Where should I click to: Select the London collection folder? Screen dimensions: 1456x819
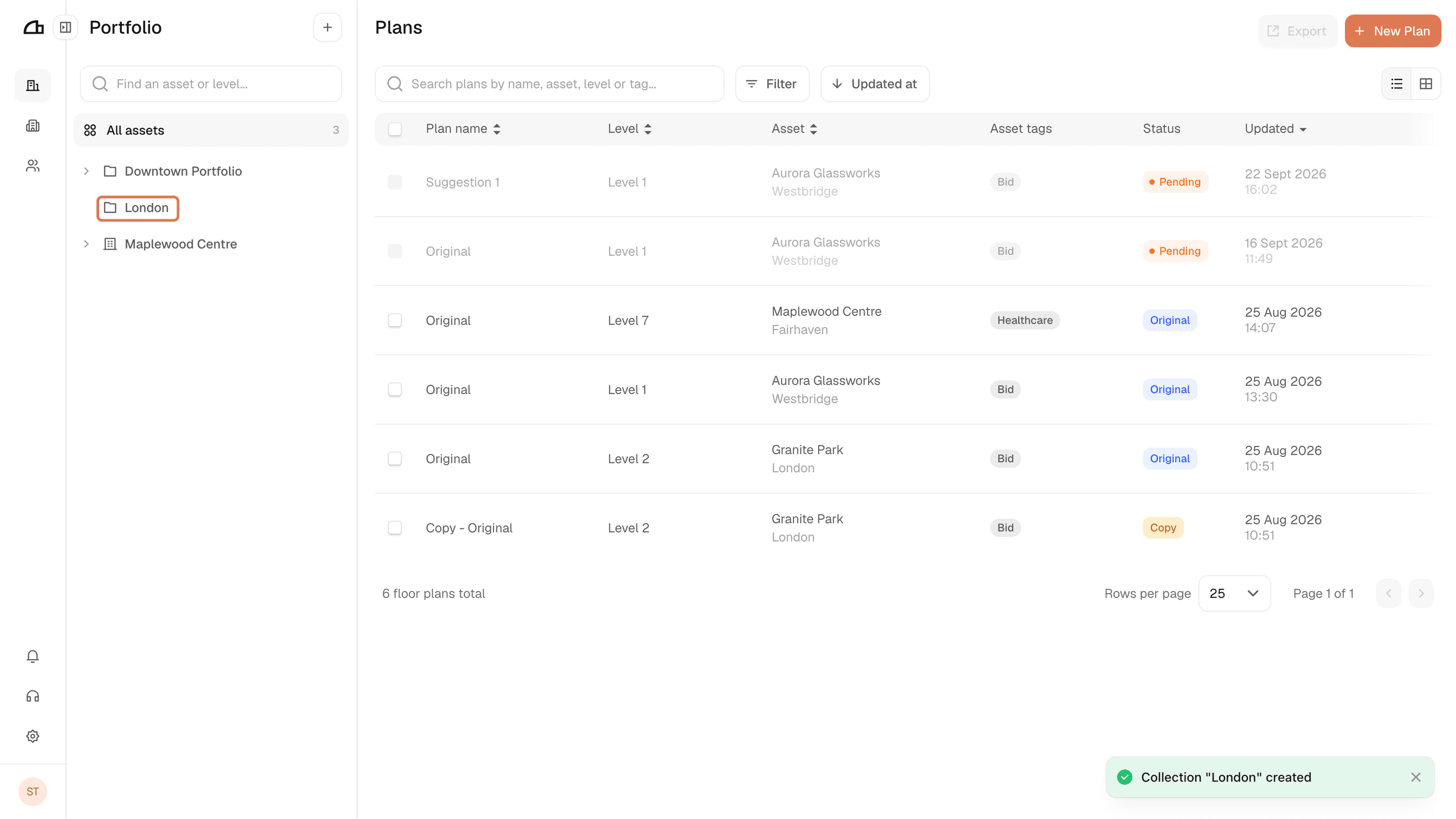138,208
